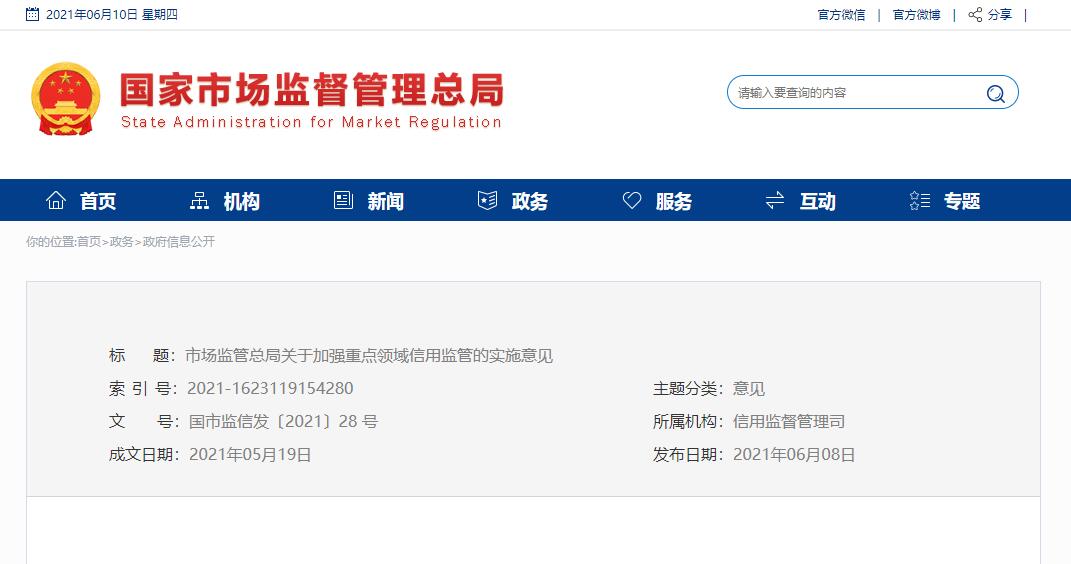The image size is (1071, 564).
Task: Open the 新闻 menu item
Action: (385, 201)
